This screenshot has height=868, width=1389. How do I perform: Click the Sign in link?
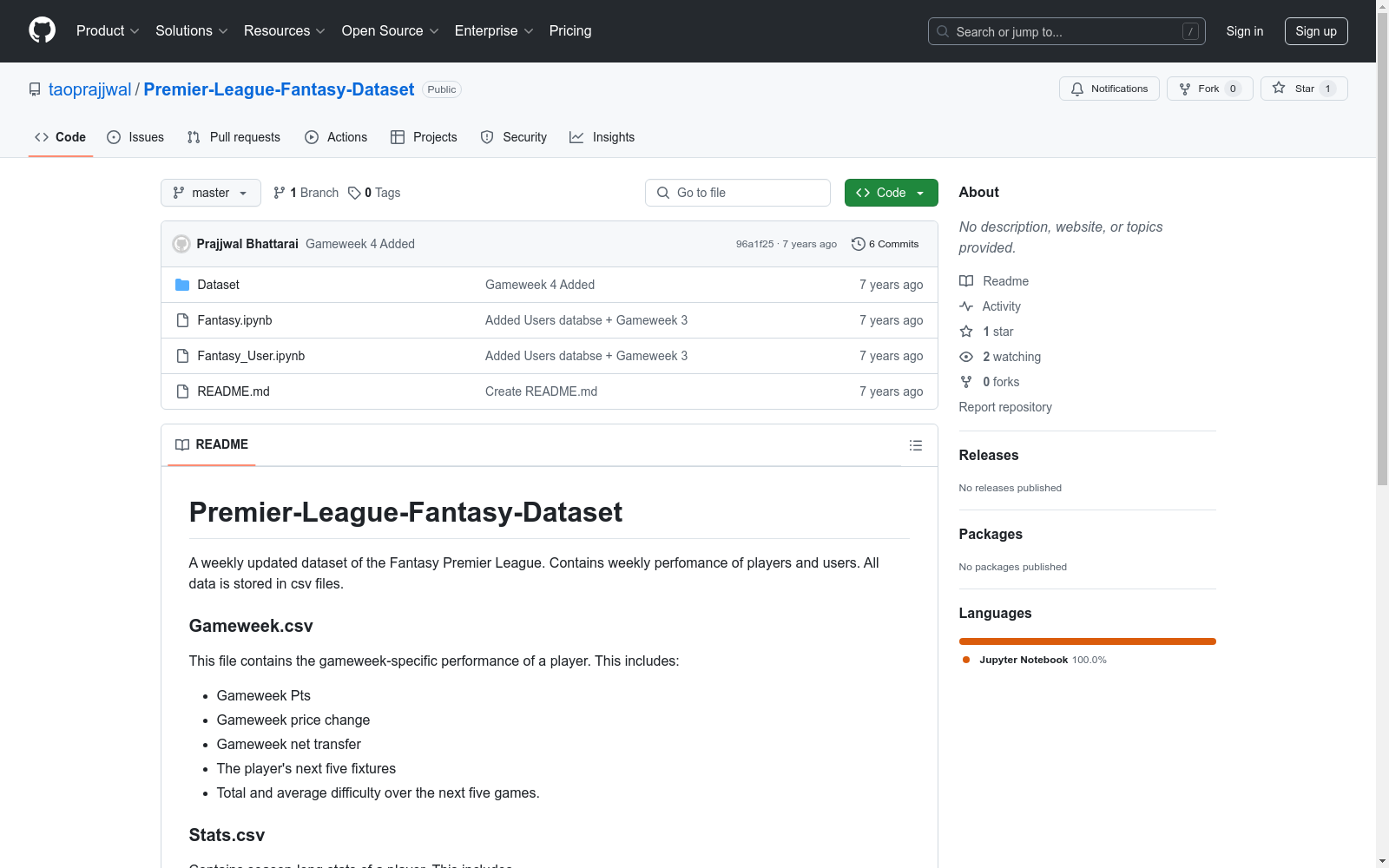(1245, 31)
